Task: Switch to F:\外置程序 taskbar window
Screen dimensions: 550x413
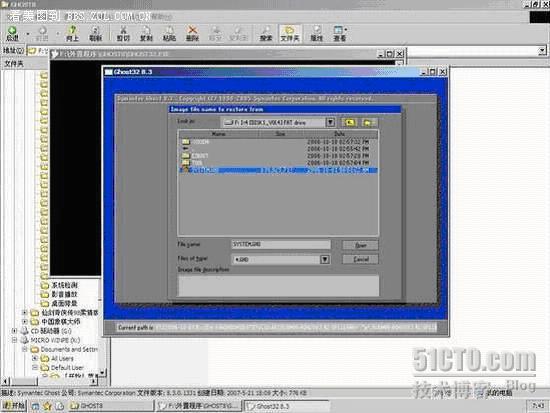Action: point(199,406)
